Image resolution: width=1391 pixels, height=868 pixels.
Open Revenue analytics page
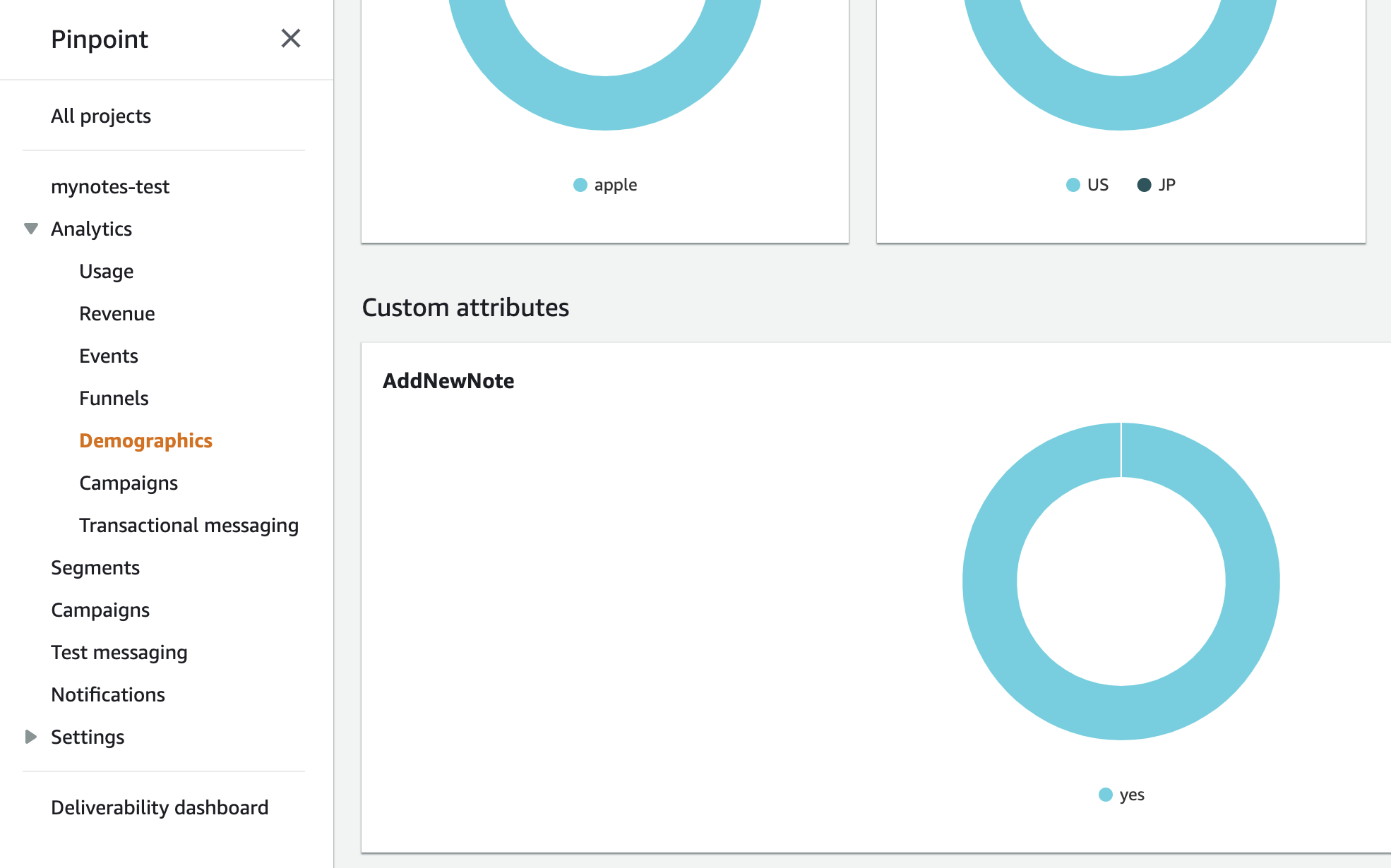(117, 313)
